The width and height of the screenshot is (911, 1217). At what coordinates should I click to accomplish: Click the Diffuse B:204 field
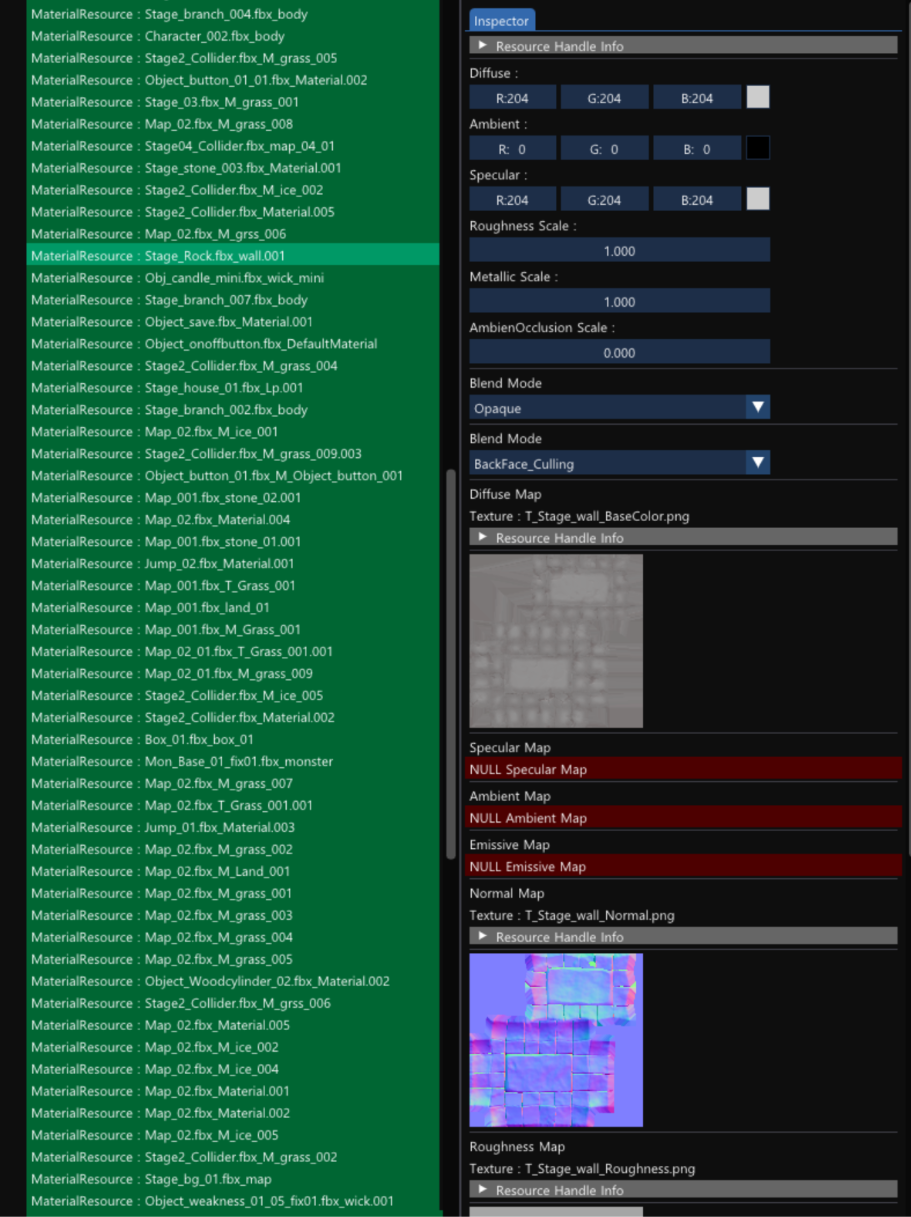point(697,97)
